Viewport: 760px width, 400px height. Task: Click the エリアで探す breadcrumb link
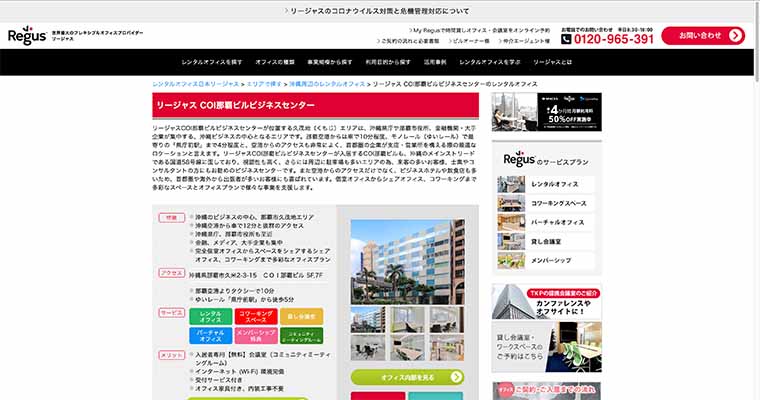pyautogui.click(x=261, y=85)
